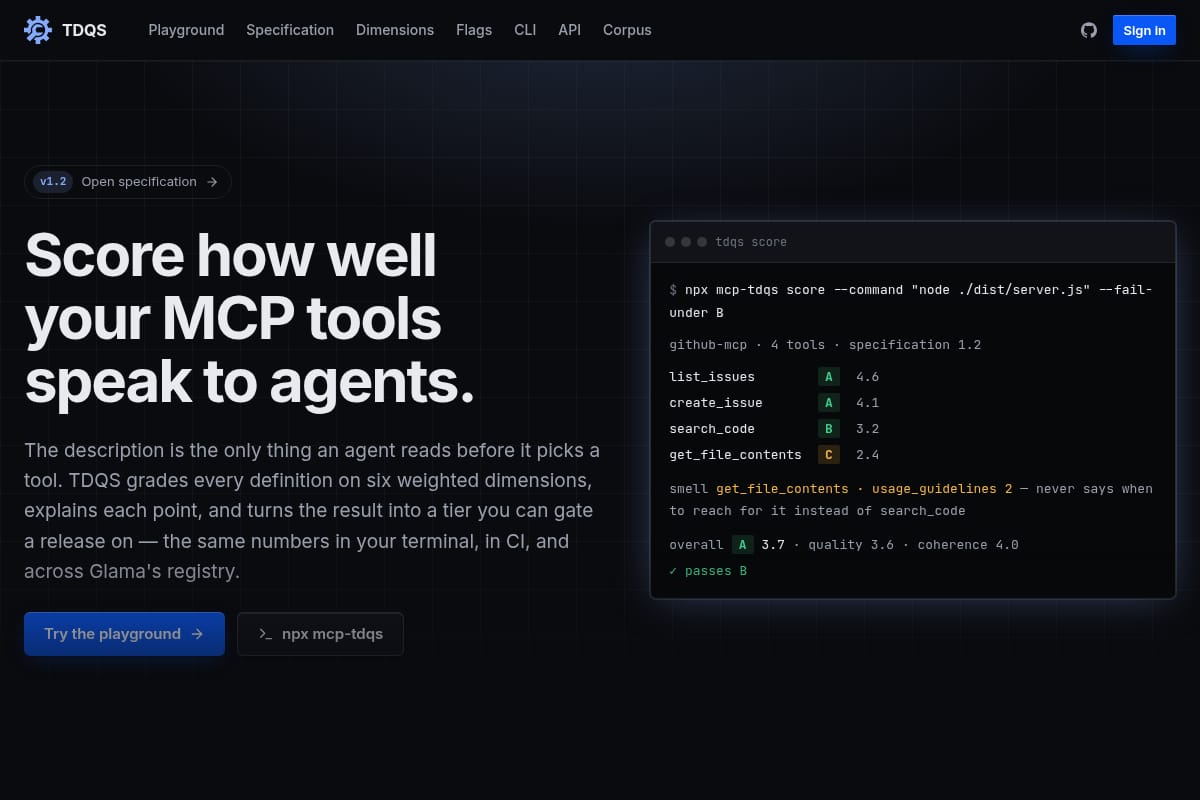Viewport: 1200px width, 800px height.
Task: Click the passes B status line
Action: tap(708, 571)
